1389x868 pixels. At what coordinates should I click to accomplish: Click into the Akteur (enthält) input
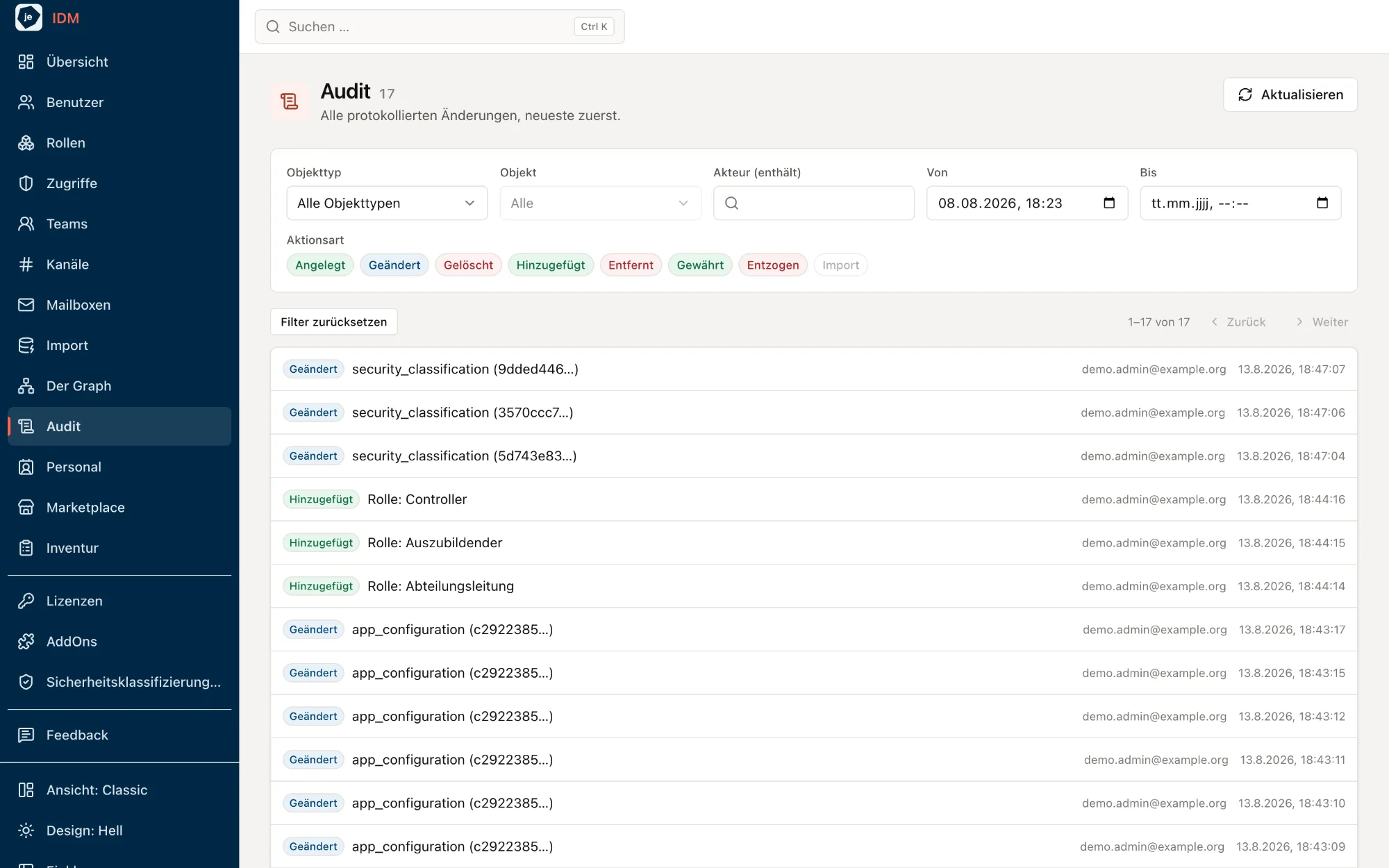coord(814,203)
